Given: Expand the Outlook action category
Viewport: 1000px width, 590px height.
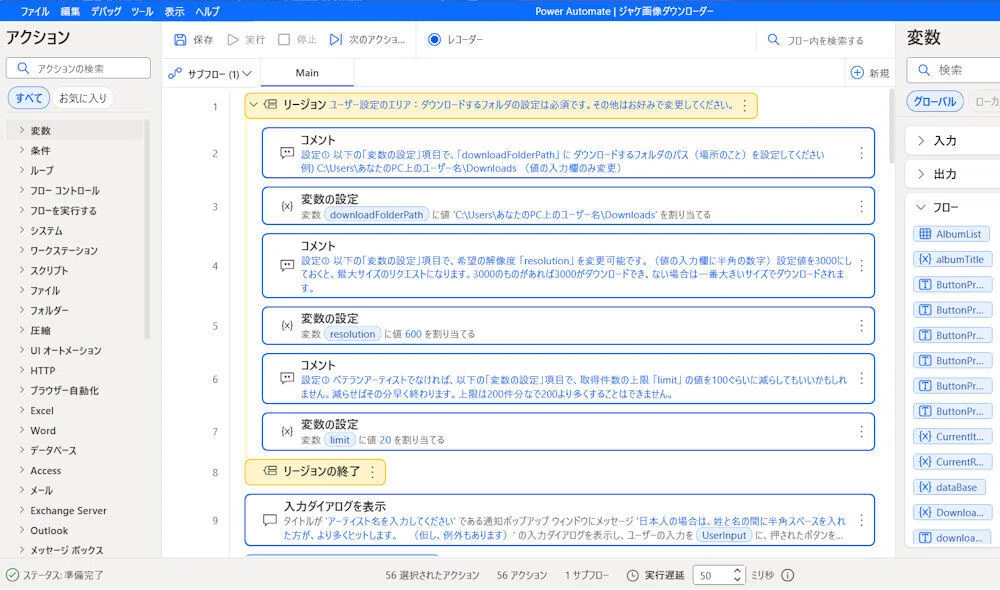Looking at the screenshot, I should point(22,530).
